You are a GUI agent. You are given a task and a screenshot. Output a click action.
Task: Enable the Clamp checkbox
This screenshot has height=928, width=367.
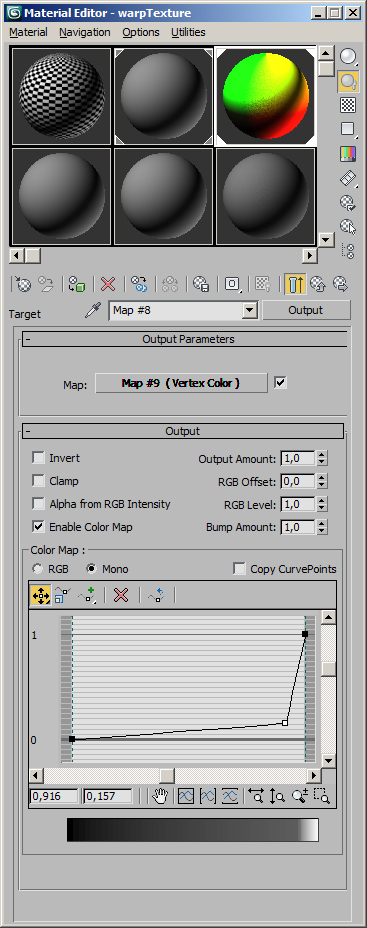click(x=38, y=481)
